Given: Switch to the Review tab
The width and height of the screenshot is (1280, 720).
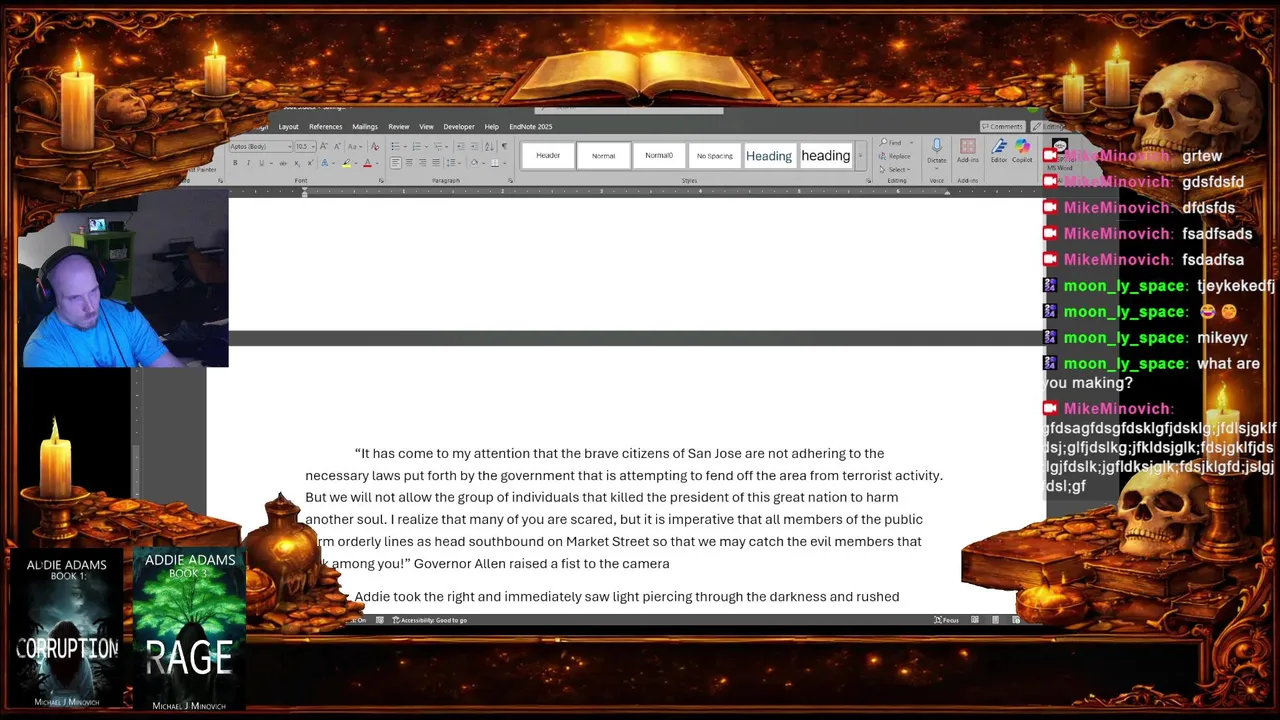Looking at the screenshot, I should pyautogui.click(x=398, y=127).
